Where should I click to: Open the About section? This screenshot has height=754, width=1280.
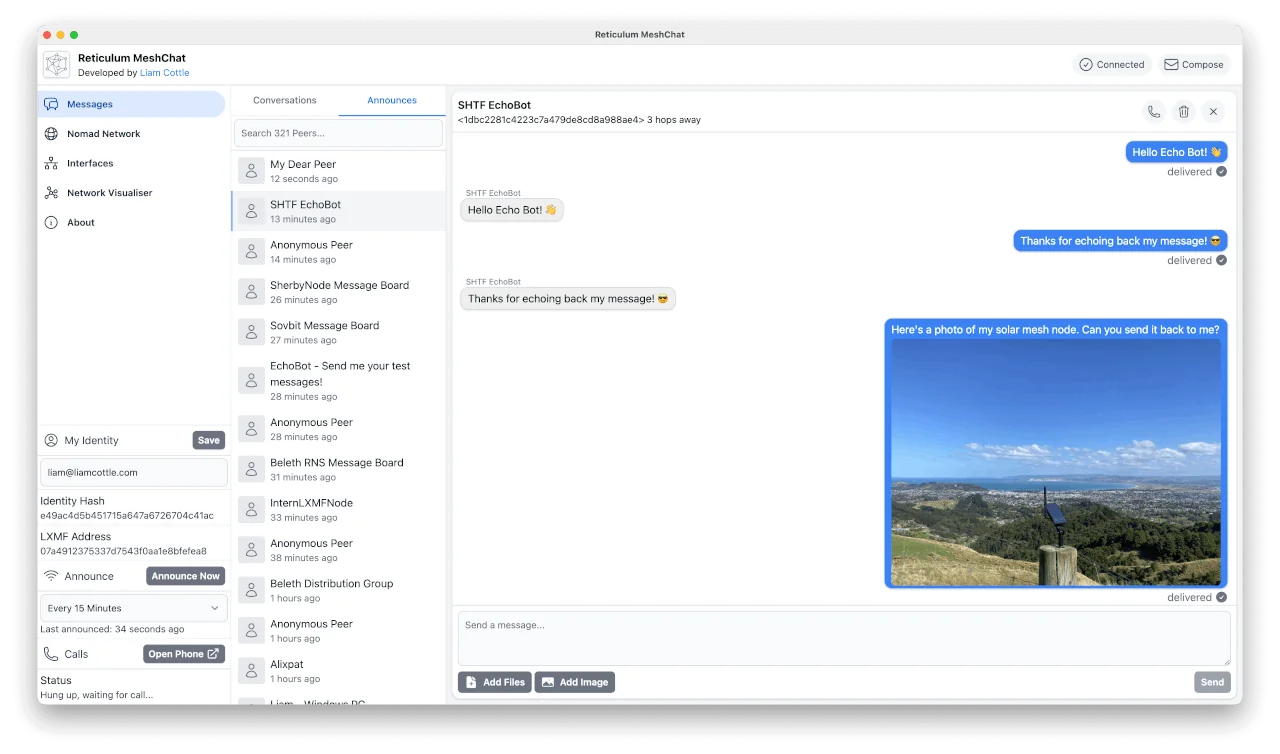(79, 222)
